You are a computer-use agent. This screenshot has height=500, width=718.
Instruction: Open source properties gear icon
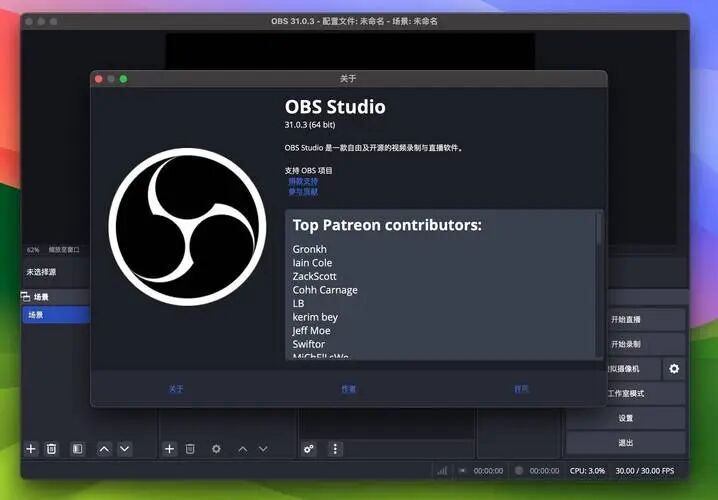(x=216, y=449)
